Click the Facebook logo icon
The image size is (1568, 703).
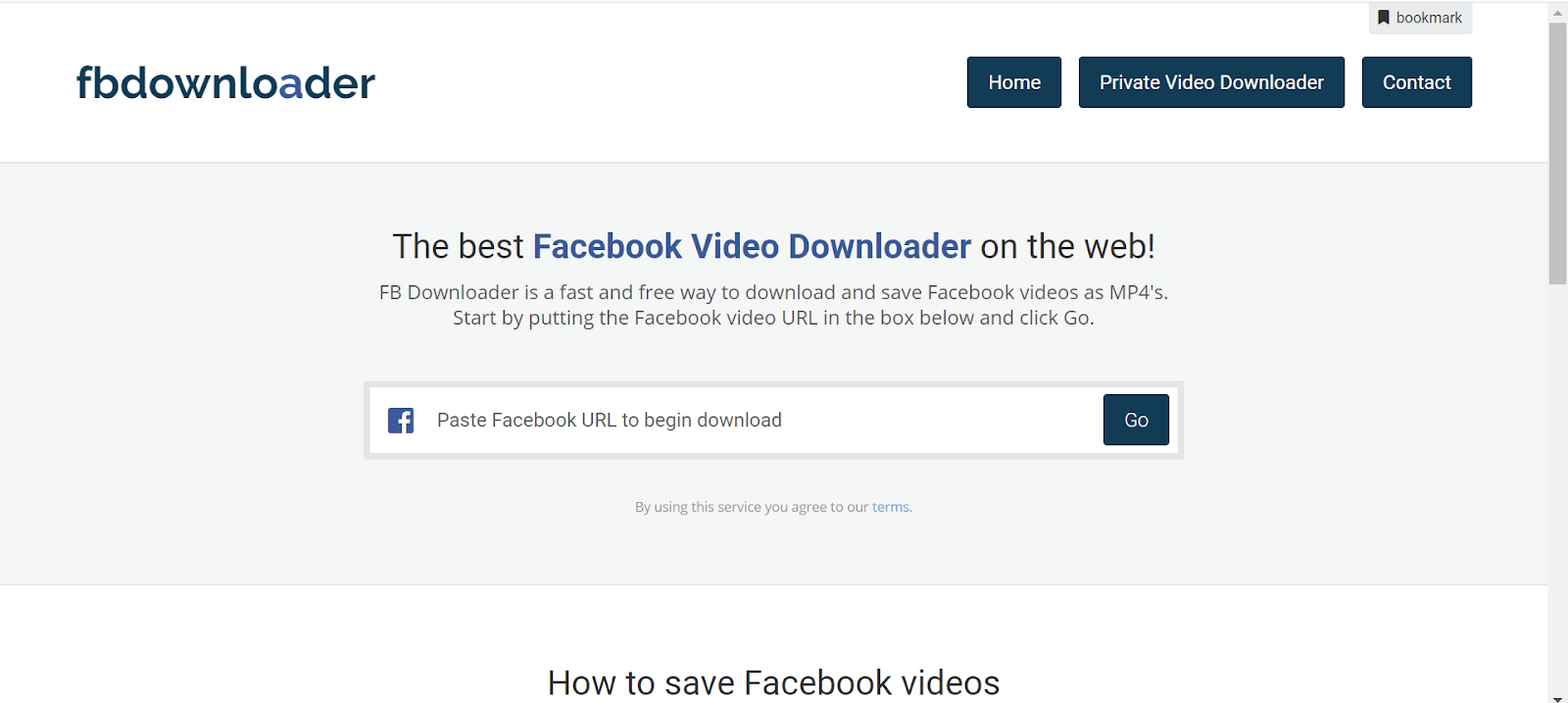[x=401, y=421]
